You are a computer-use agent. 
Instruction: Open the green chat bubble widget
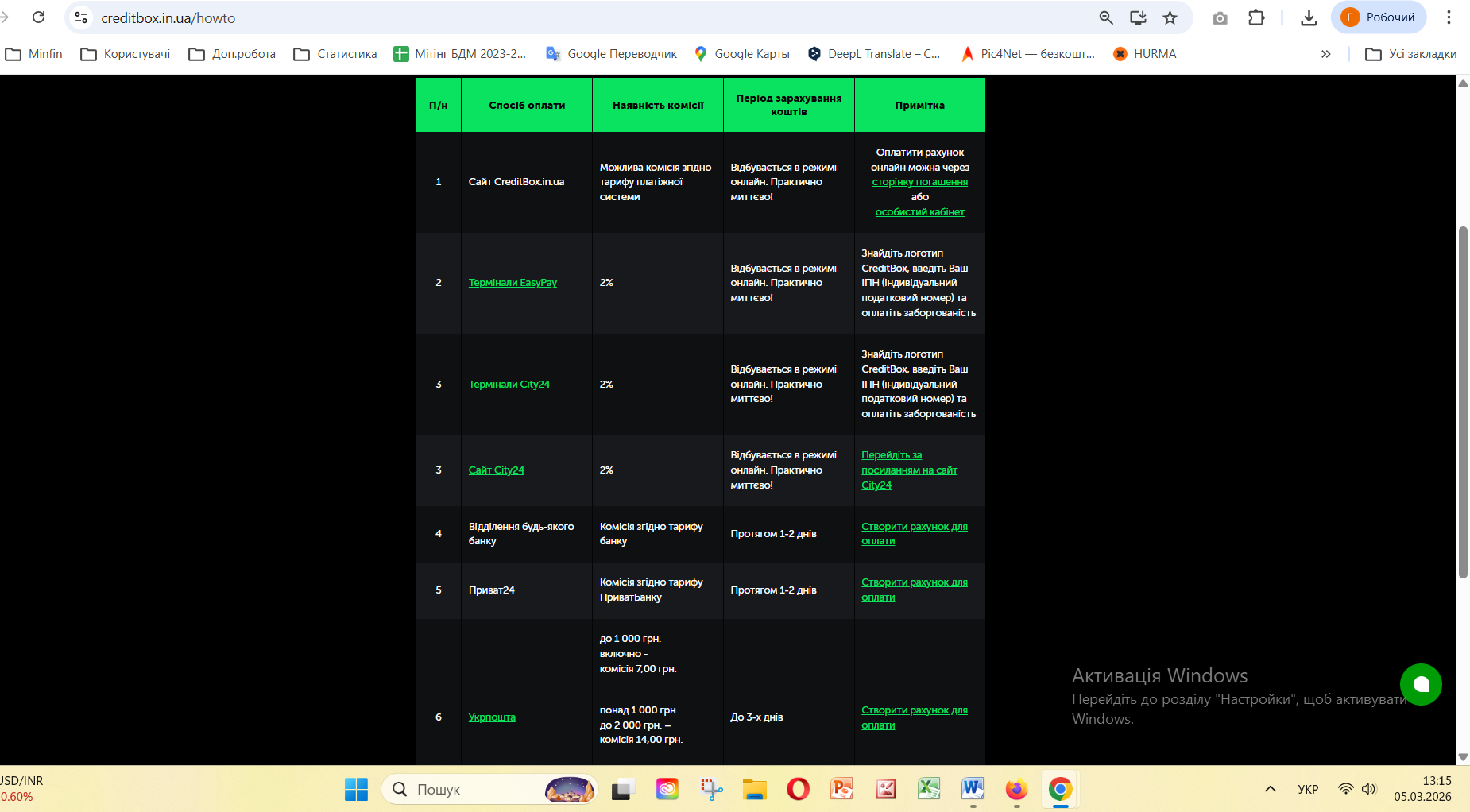pos(1421,684)
